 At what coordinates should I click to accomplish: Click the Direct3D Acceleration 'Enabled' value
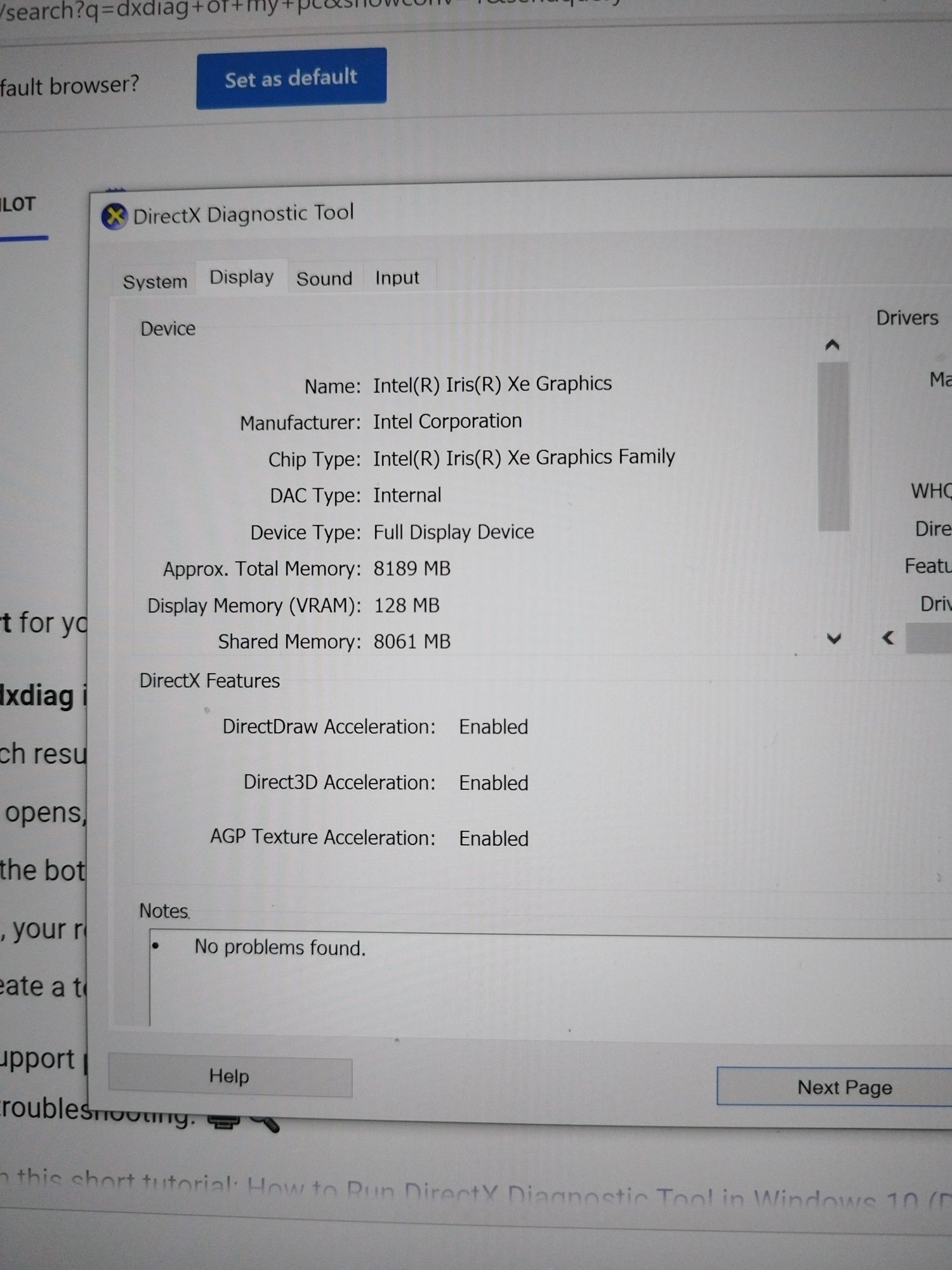click(494, 782)
